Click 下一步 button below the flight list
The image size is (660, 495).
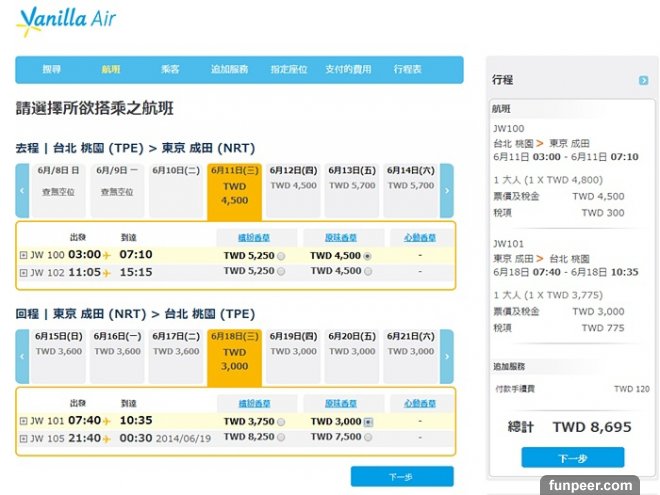pyautogui.click(x=401, y=477)
